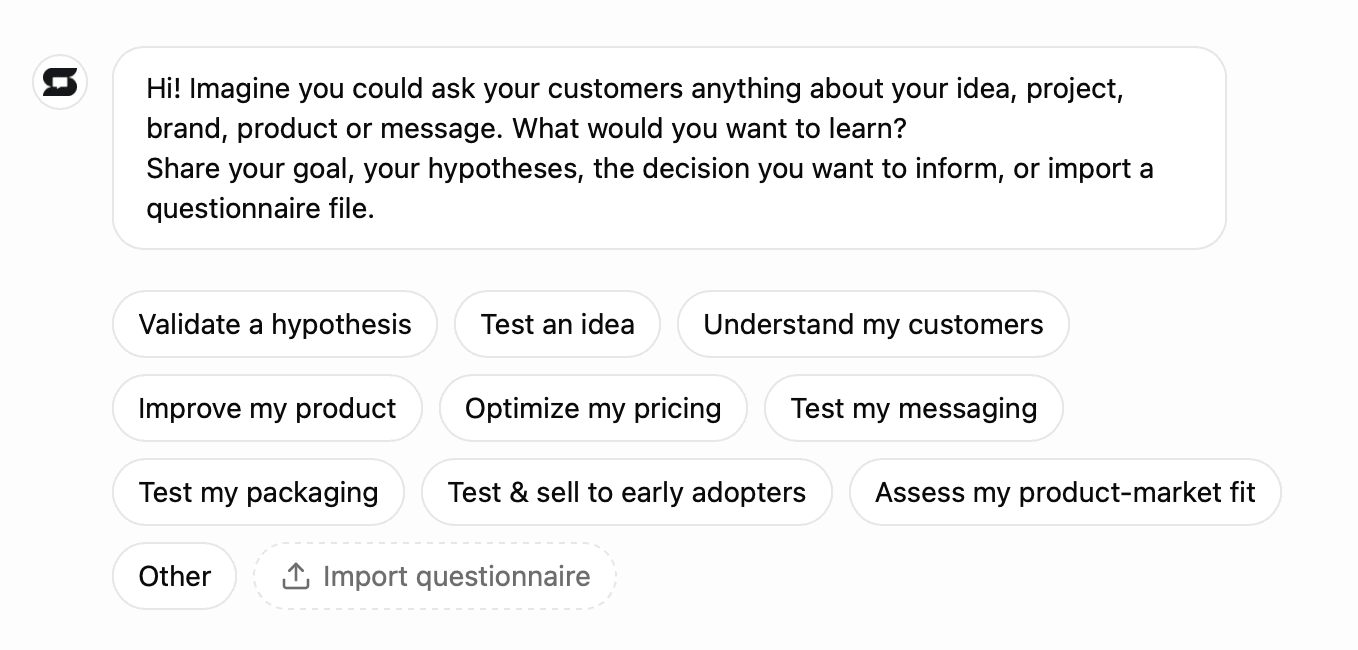Viewport: 1358px width, 650px height.
Task: Select Improve my product chip
Action: 267,408
